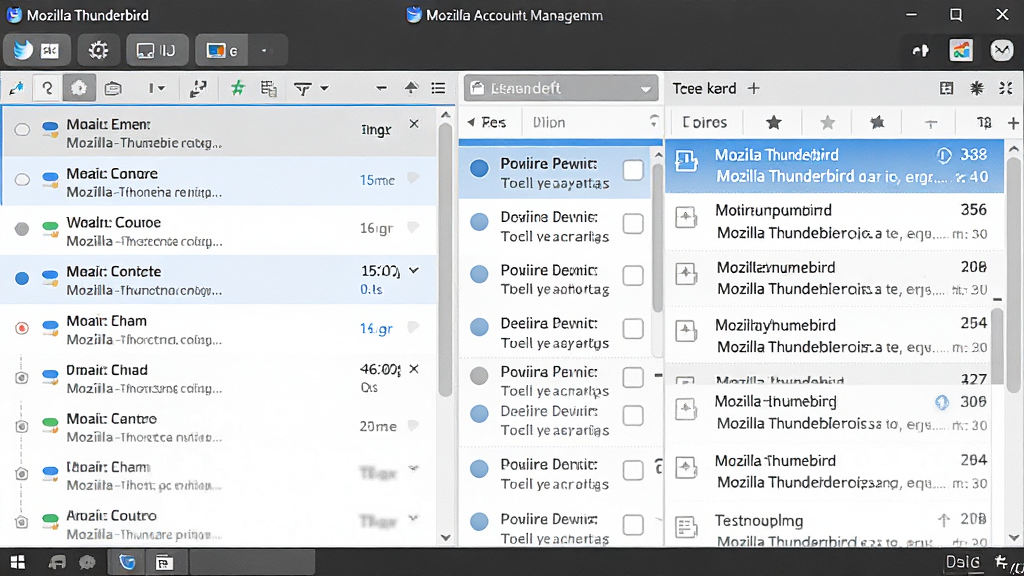Click the grid layout icon in the right pane header
Viewport: 1024px width, 576px height.
click(946, 88)
